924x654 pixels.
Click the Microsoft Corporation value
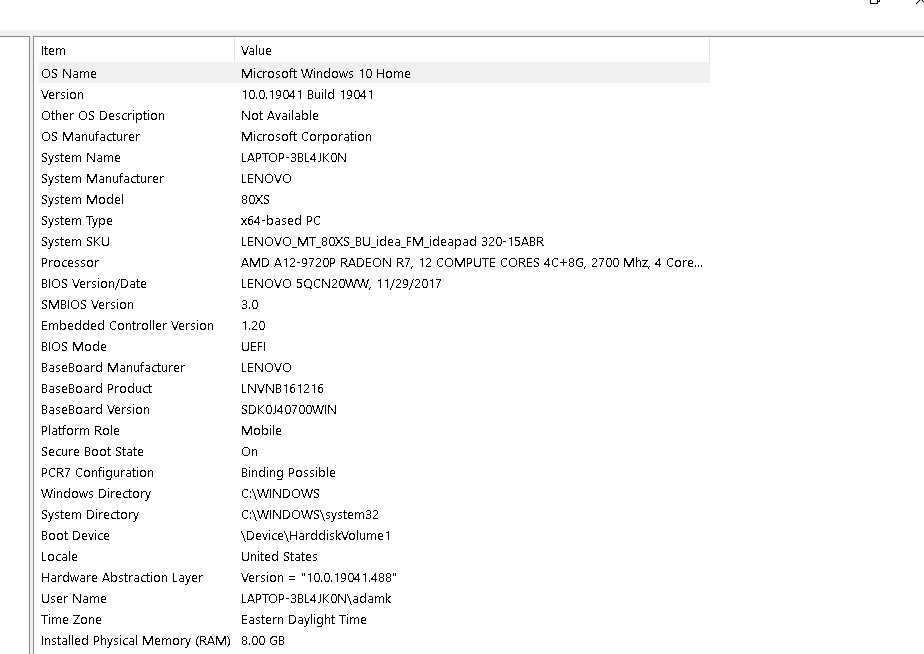[x=306, y=137]
